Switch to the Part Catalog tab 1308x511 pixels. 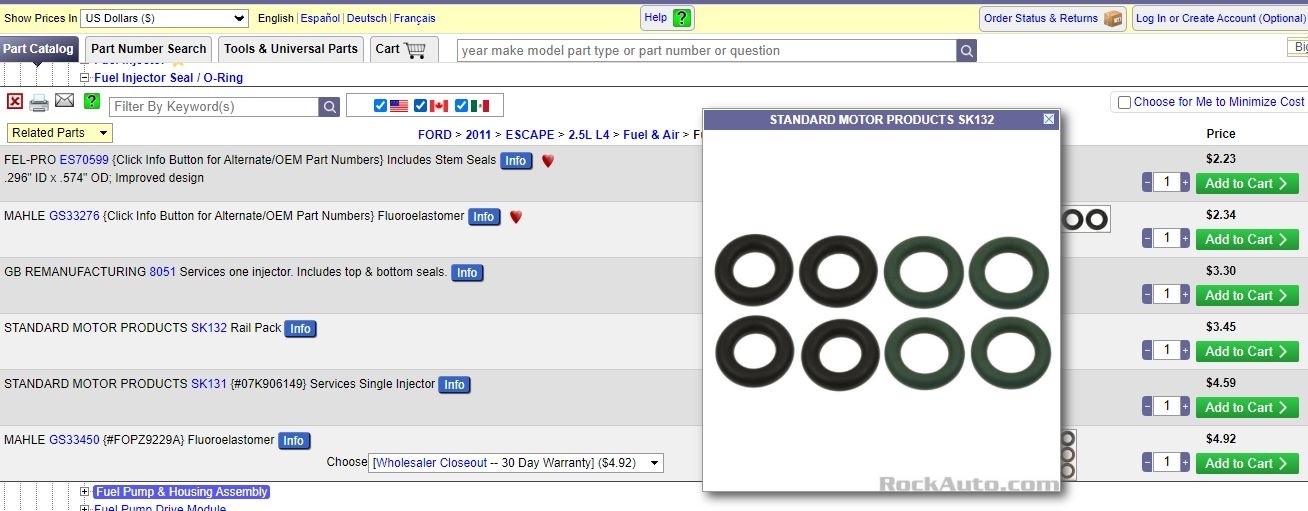pyautogui.click(x=38, y=49)
